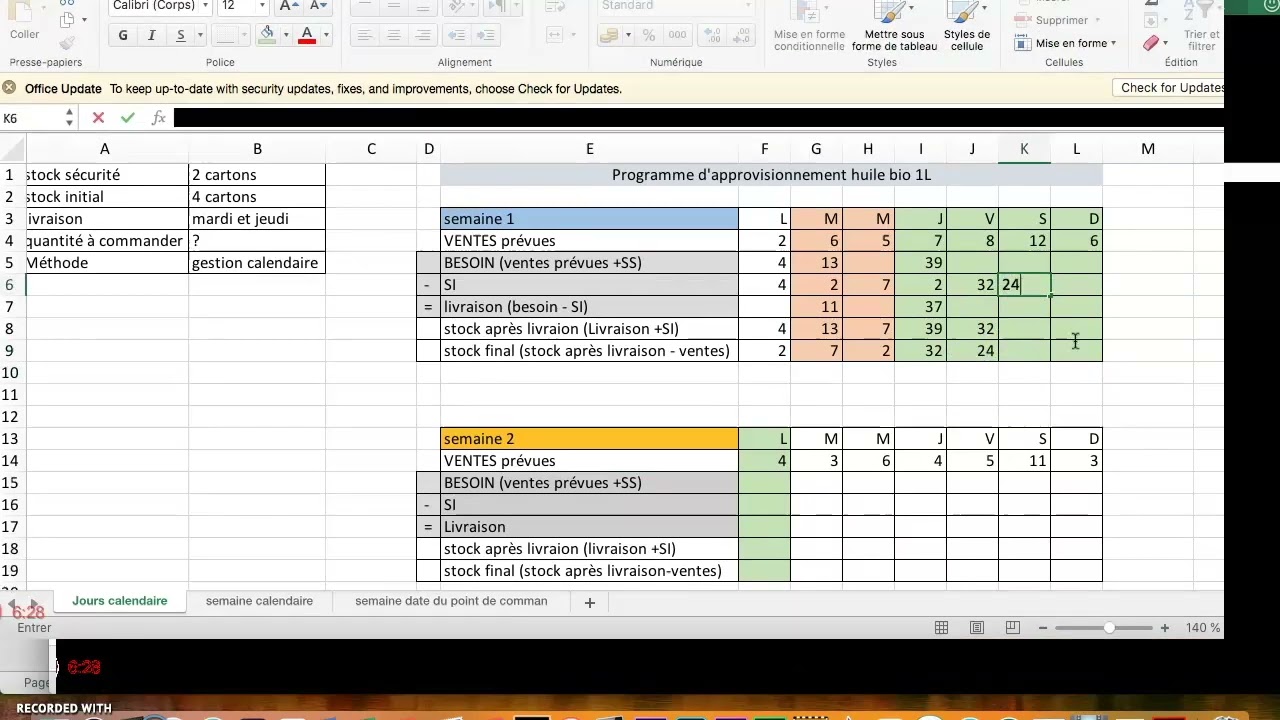Select column K header

point(1024,149)
